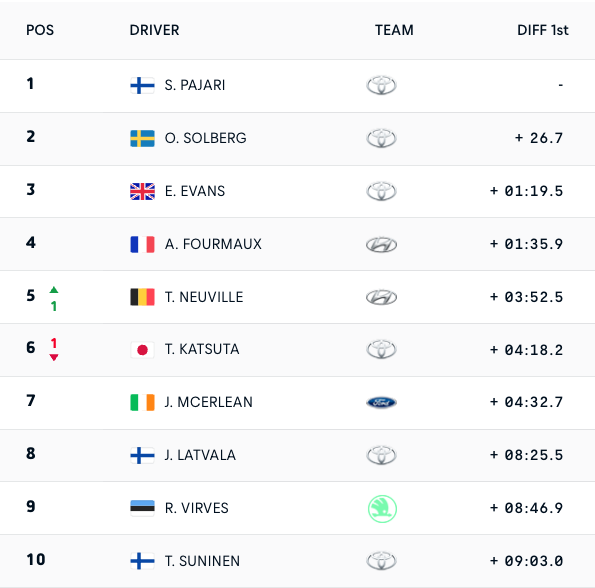Select T. SUNINEN's time gap +09:03.0
This screenshot has height=588, width=595.
526,561
